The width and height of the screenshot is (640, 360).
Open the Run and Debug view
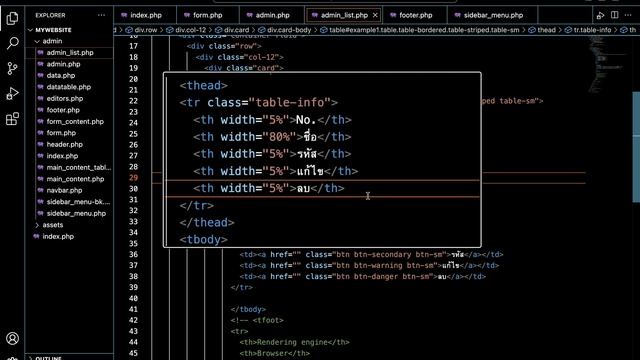(12, 93)
